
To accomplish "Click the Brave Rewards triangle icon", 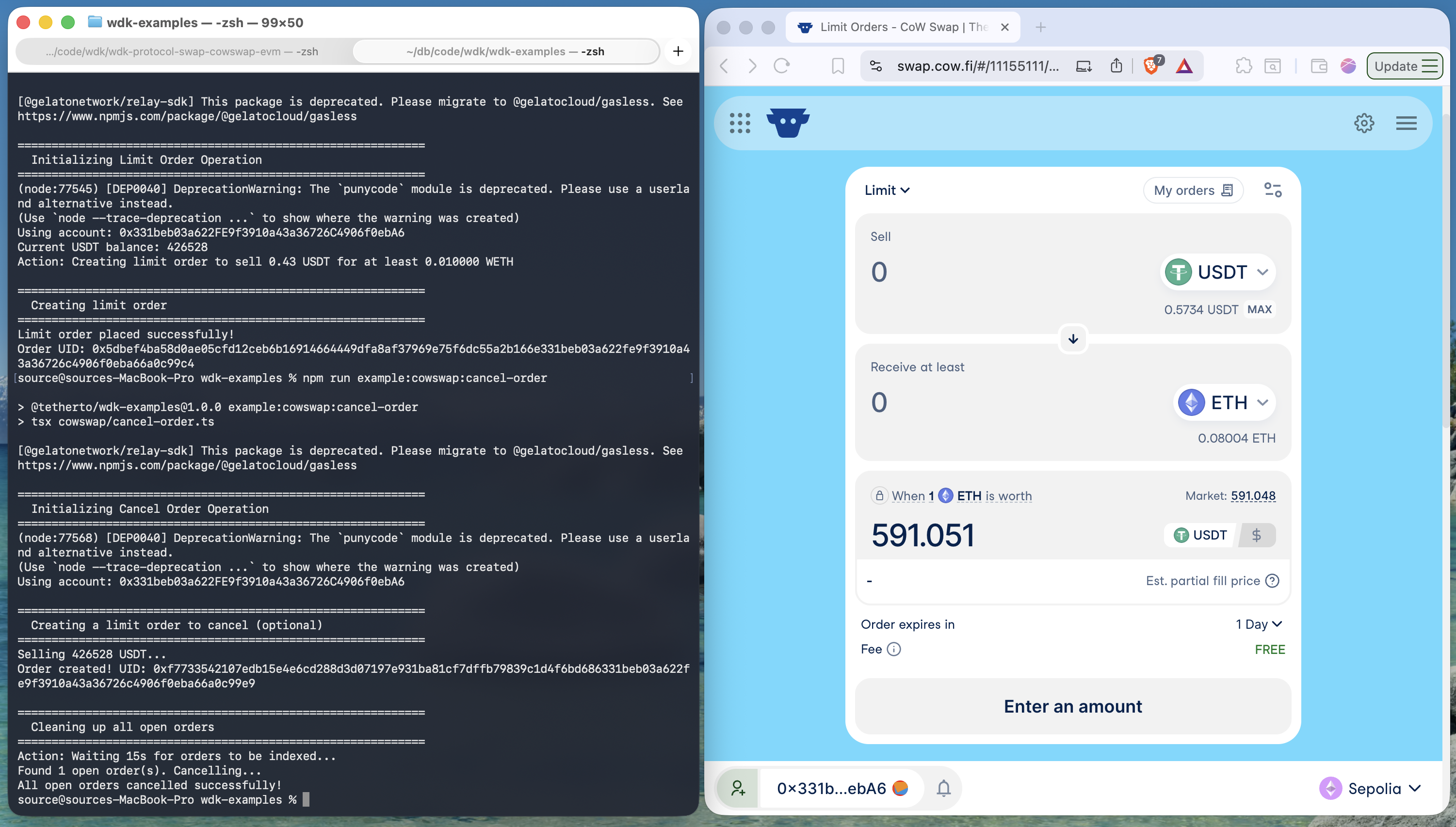I will [x=1184, y=66].
